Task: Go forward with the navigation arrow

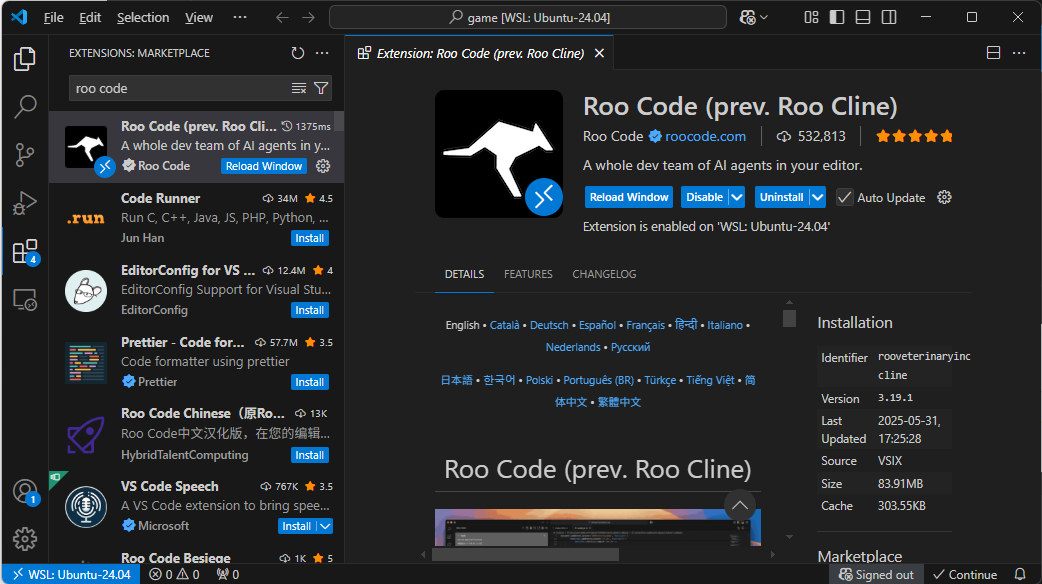Action: pyautogui.click(x=308, y=17)
